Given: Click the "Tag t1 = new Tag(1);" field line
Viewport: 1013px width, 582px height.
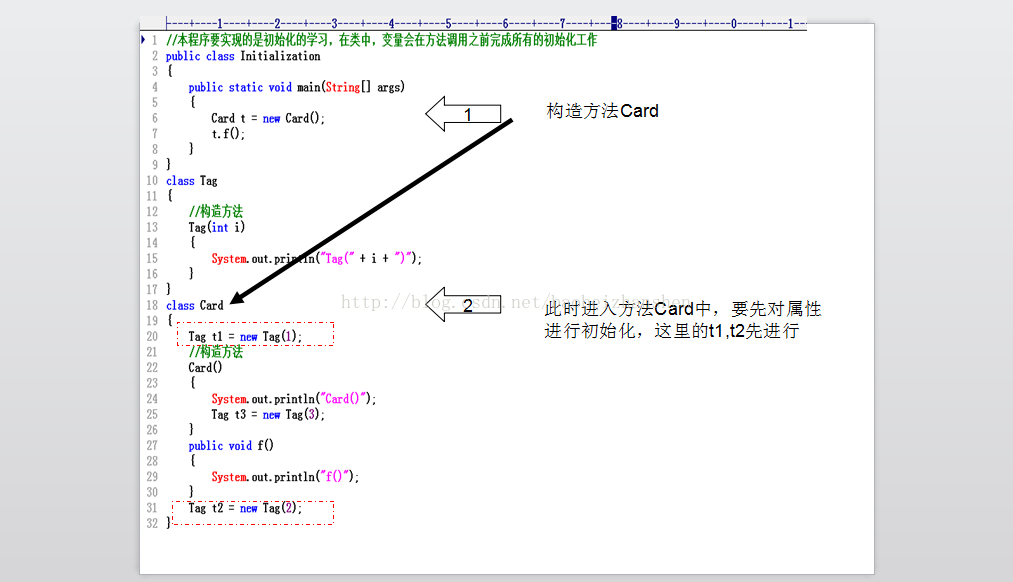Looking at the screenshot, I should point(245,337).
